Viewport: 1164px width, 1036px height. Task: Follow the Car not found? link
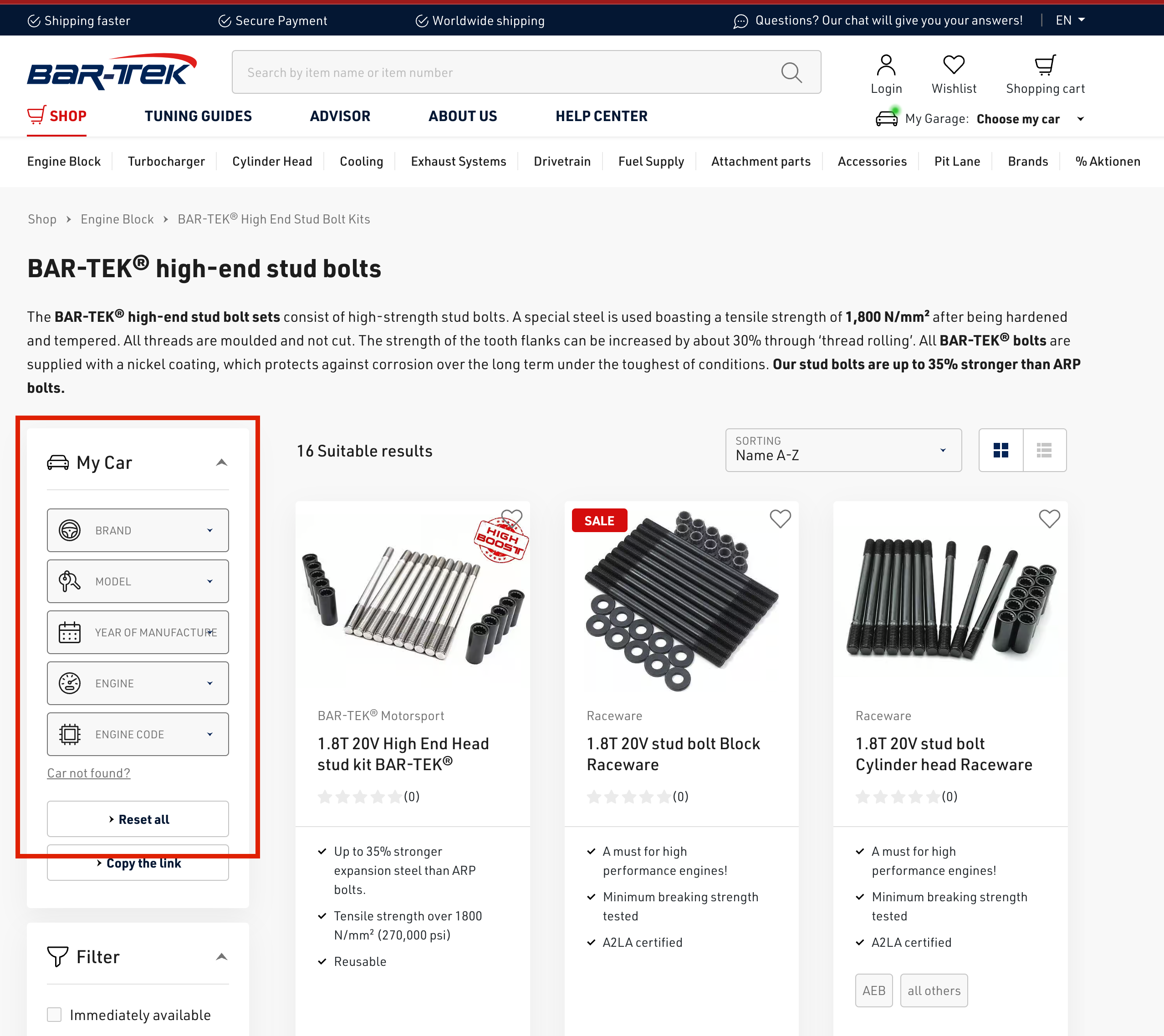point(89,773)
